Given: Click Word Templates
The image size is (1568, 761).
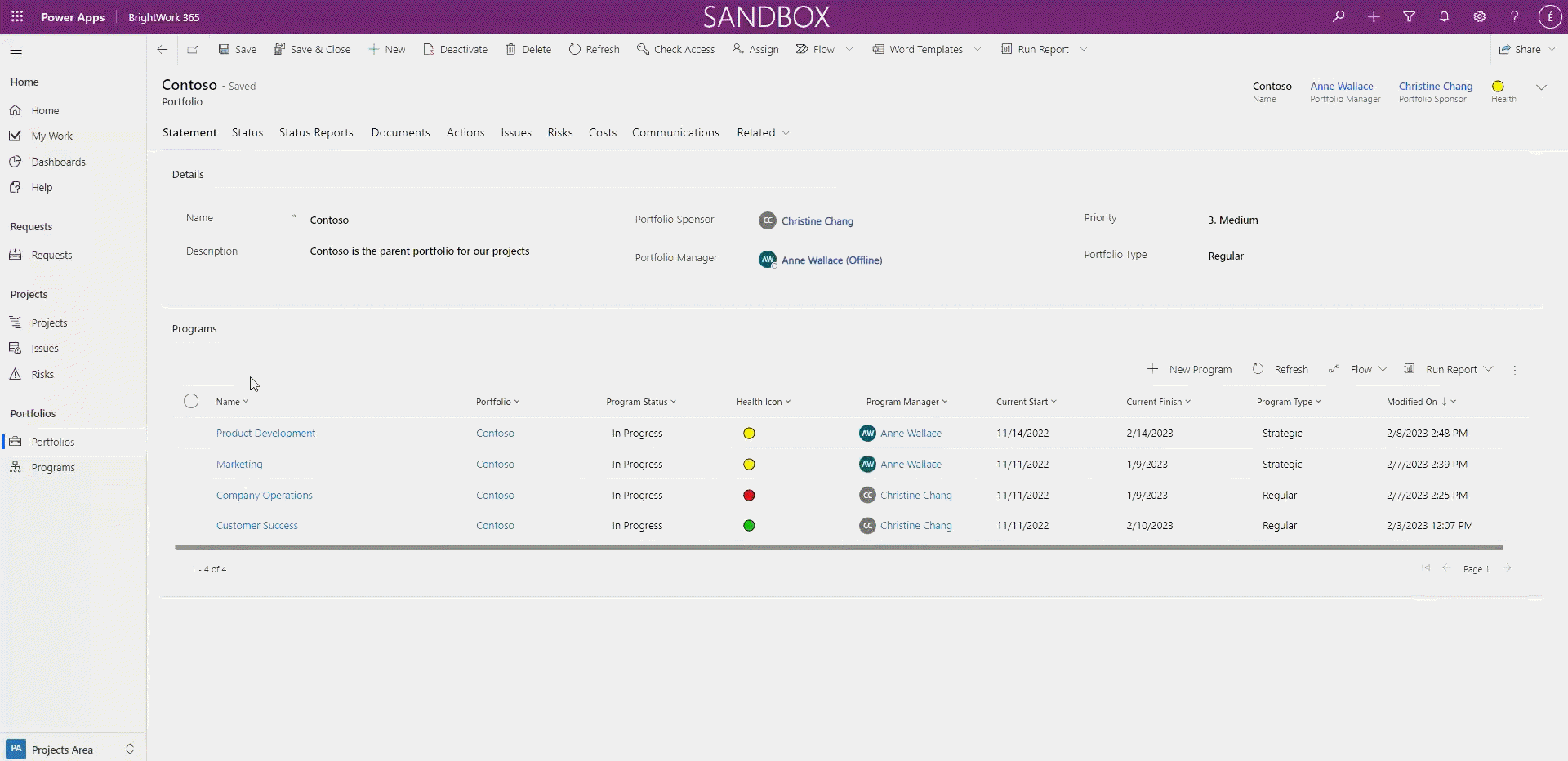Looking at the screenshot, I should coord(917,50).
